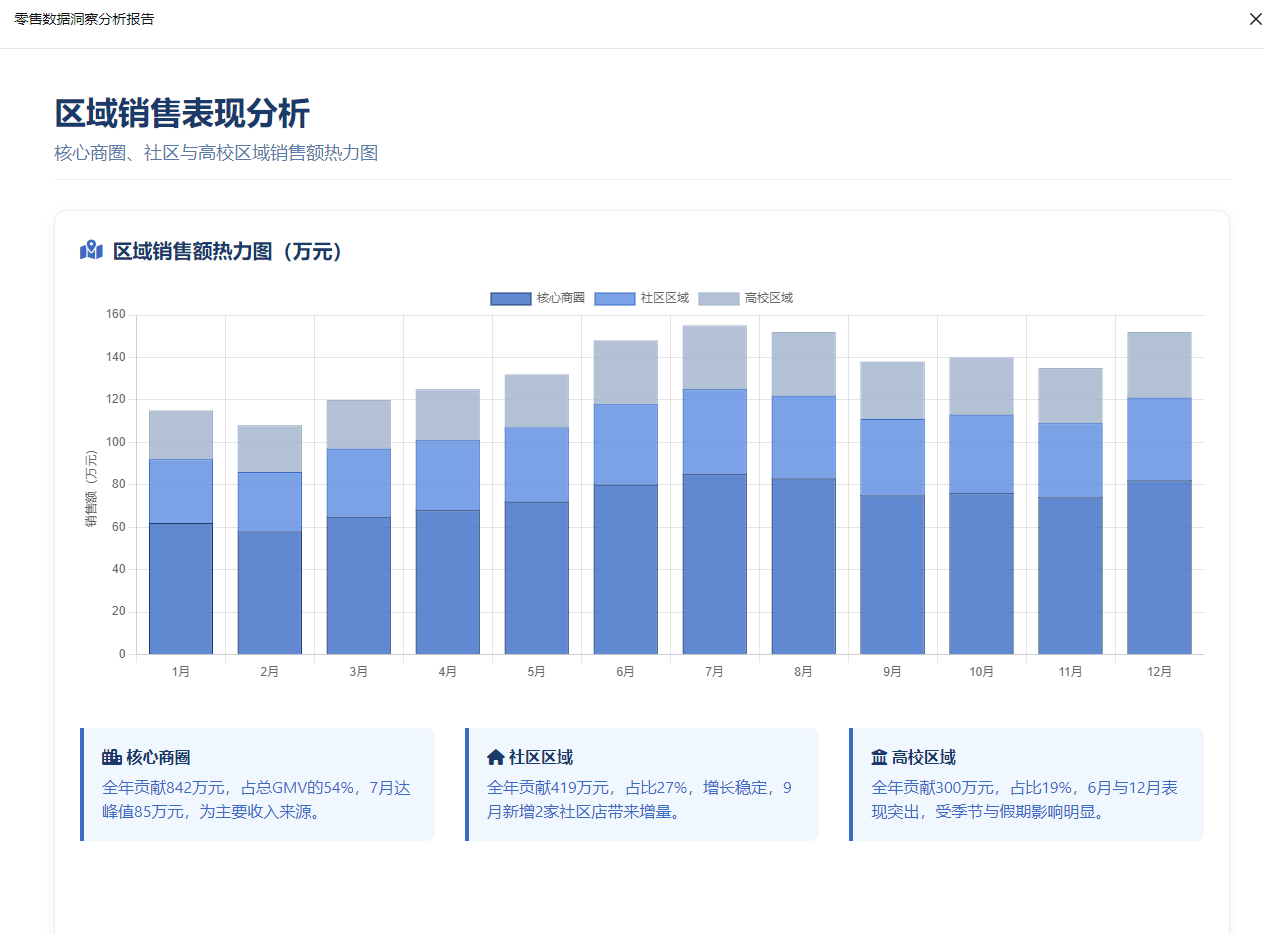This screenshot has height=934, width=1264.
Task: Click the institution icon for 高校区域
Action: (x=880, y=757)
